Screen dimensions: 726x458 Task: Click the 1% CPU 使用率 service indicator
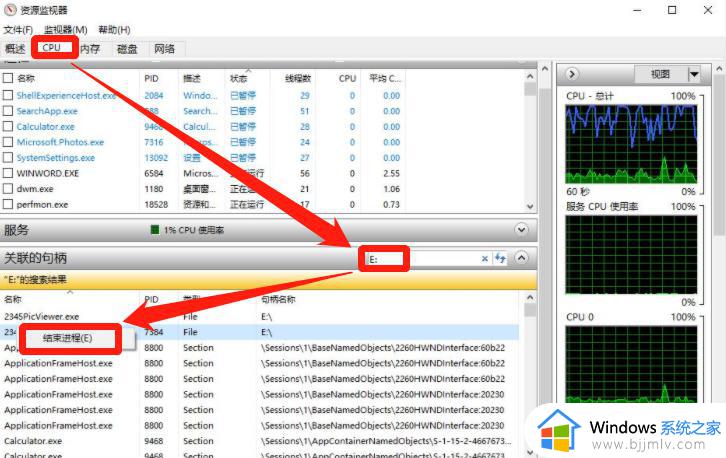(x=188, y=230)
